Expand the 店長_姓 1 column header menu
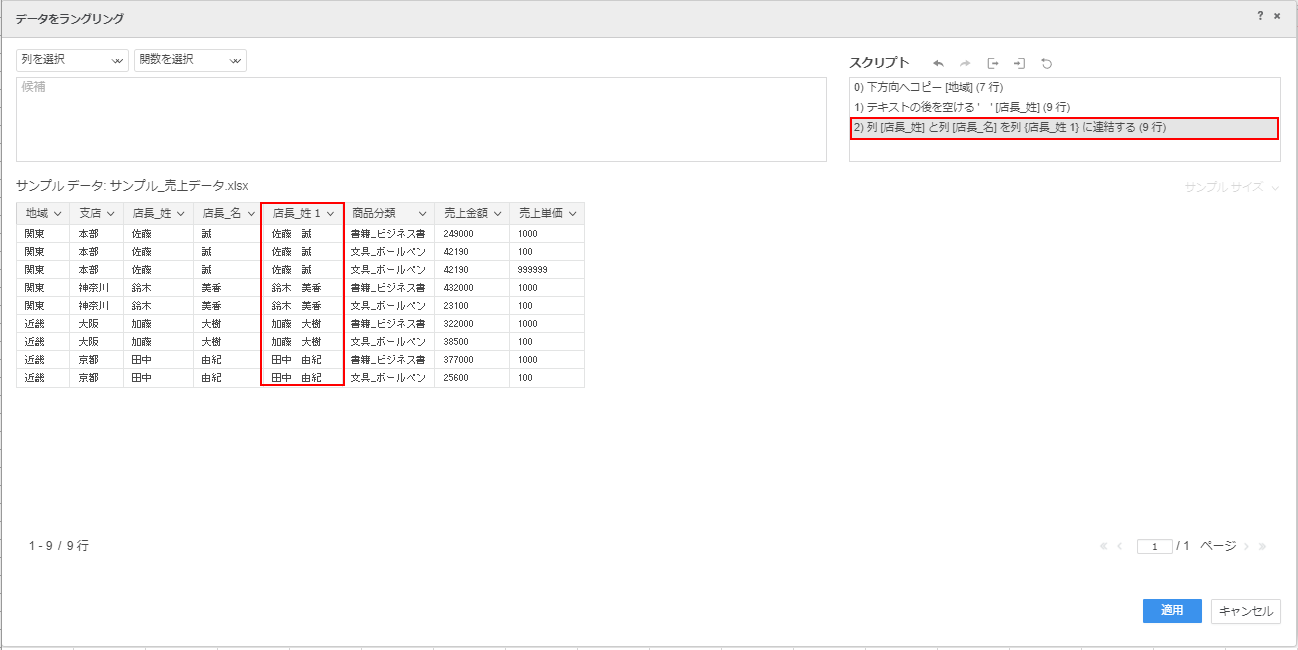 [x=330, y=214]
